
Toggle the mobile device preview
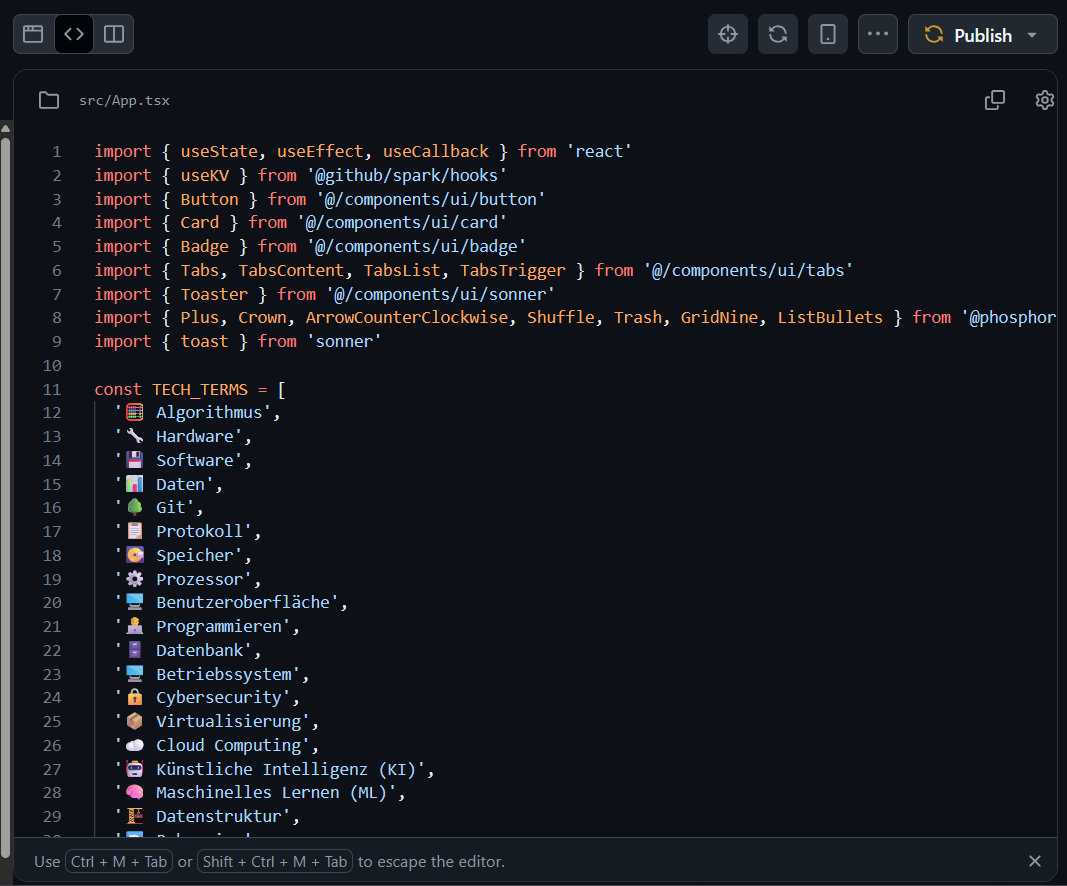(x=827, y=33)
